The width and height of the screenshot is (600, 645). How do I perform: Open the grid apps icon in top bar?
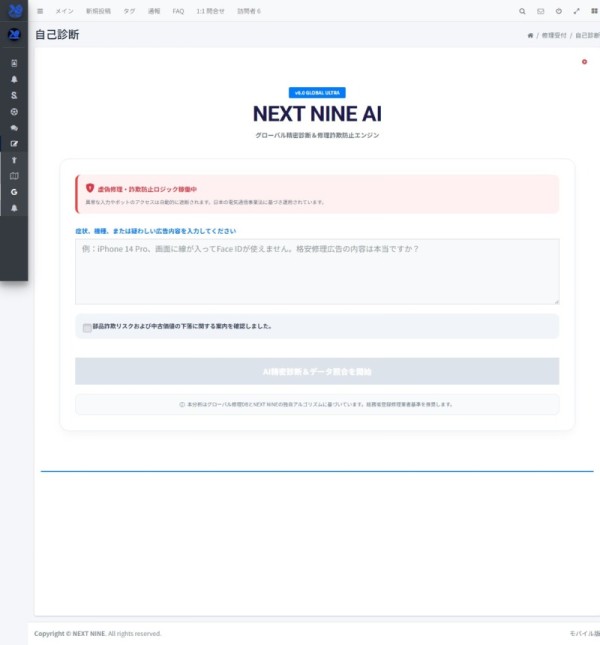pos(594,11)
